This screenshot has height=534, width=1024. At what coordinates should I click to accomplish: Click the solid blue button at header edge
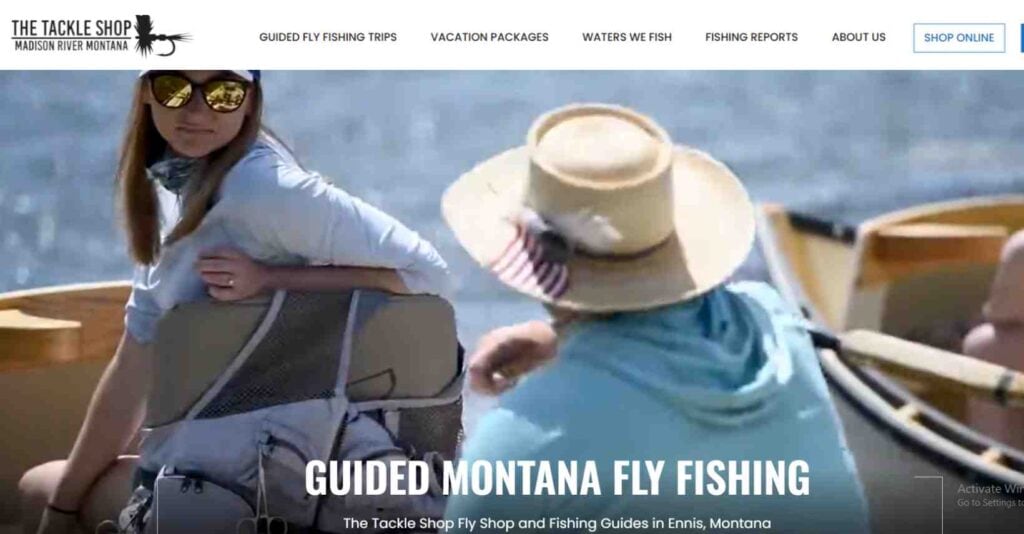click(x=1021, y=38)
